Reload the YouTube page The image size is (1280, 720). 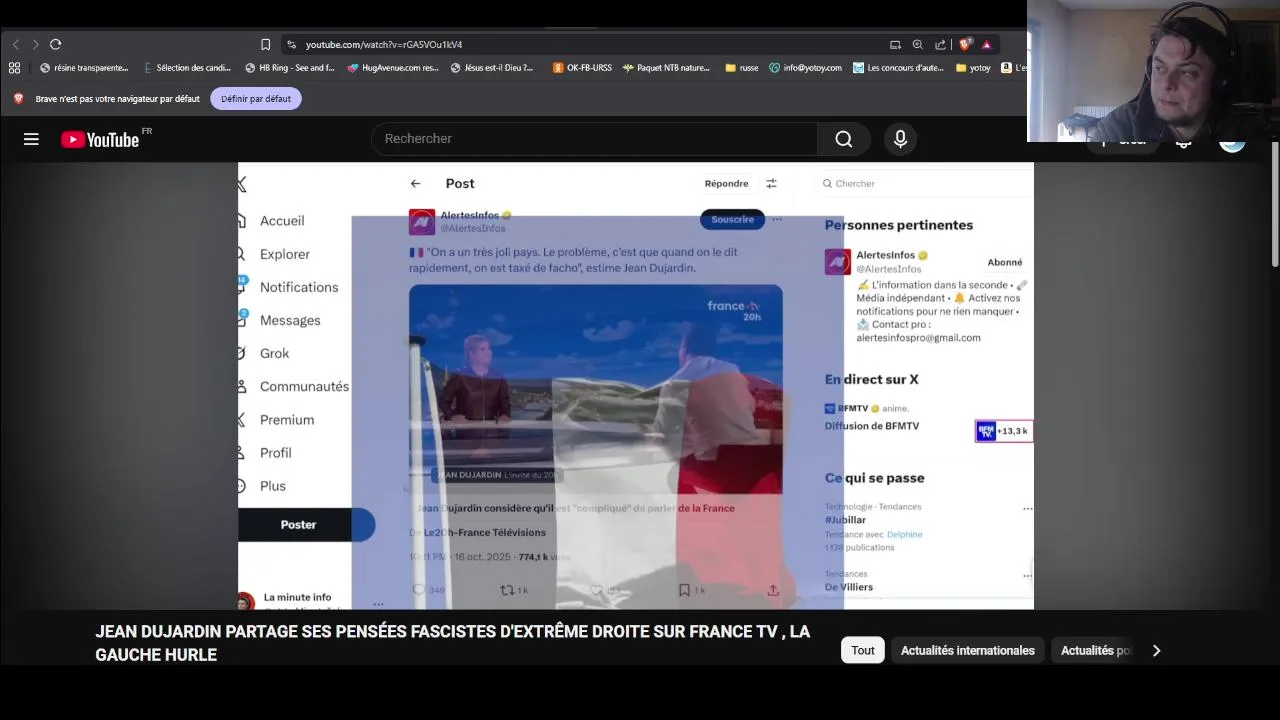55,44
